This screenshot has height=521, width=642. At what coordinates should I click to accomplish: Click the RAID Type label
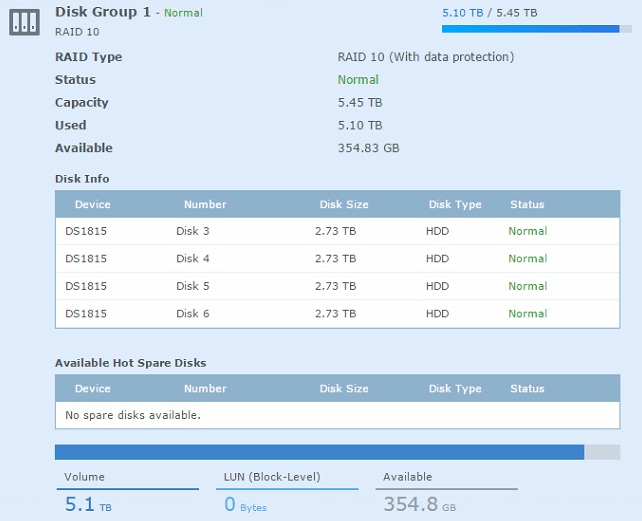coord(88,57)
